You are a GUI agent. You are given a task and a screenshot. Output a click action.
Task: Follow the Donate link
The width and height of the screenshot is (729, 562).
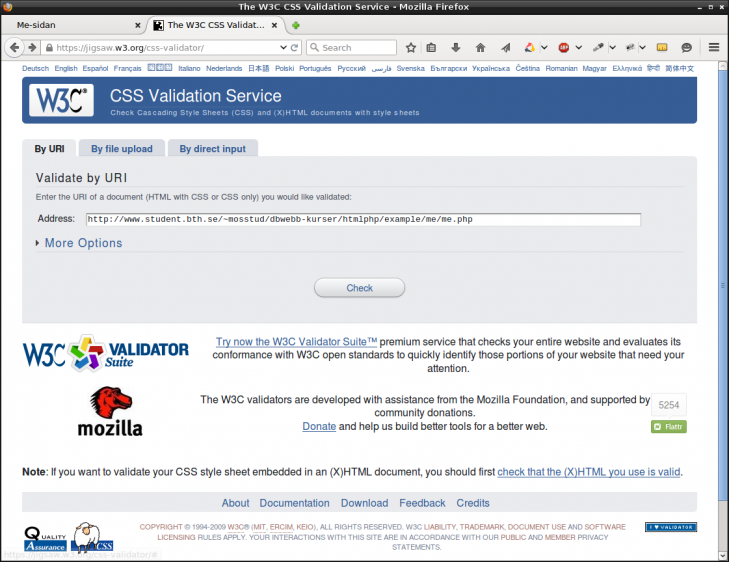tap(319, 426)
